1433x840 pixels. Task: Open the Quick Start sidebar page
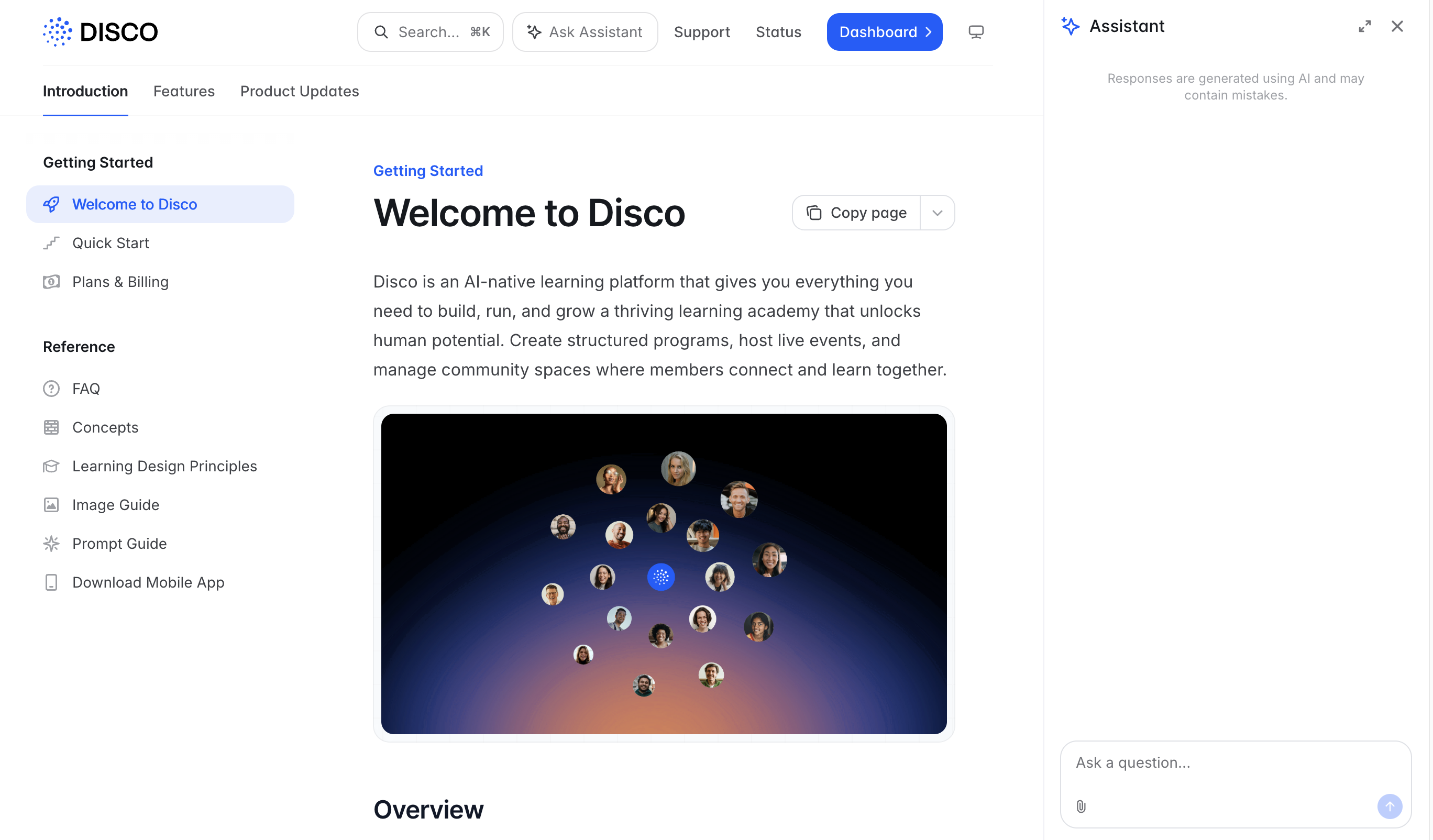tap(160, 243)
